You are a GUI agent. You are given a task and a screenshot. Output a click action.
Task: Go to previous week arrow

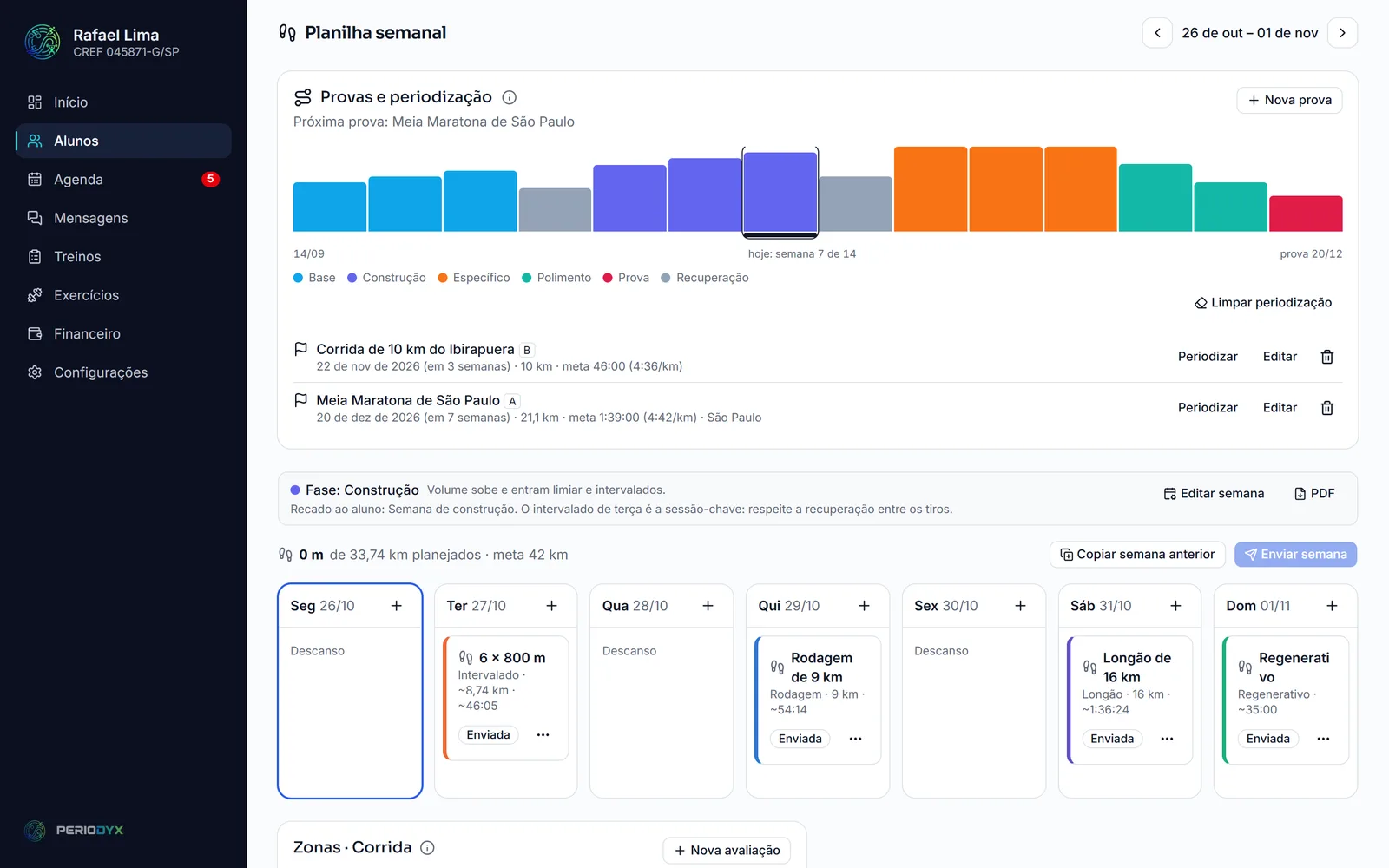coord(1157,33)
